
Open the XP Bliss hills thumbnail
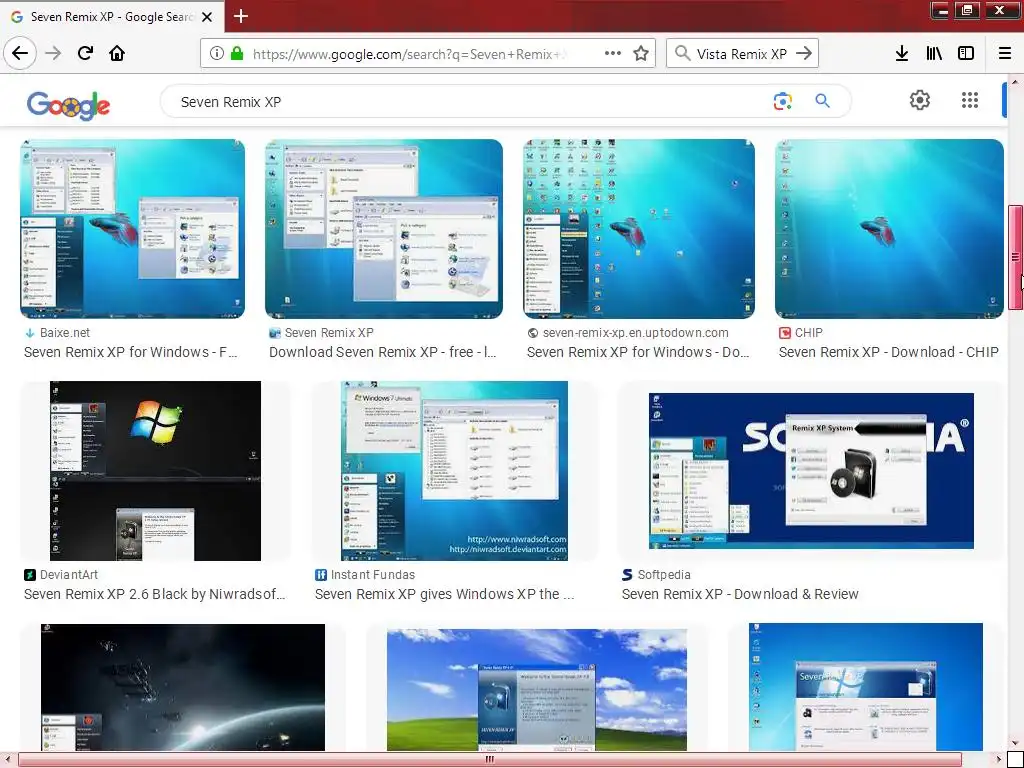pos(537,690)
